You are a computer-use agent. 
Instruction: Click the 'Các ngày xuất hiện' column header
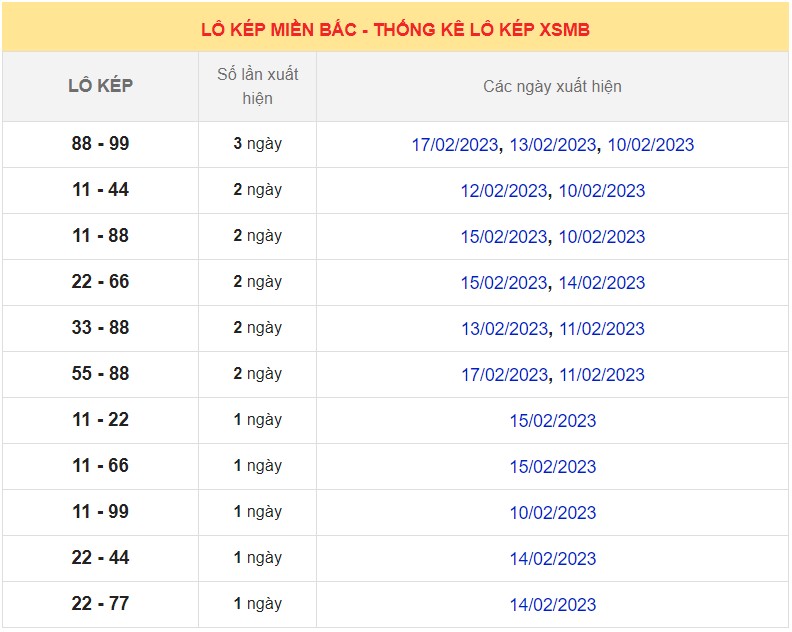(552, 87)
